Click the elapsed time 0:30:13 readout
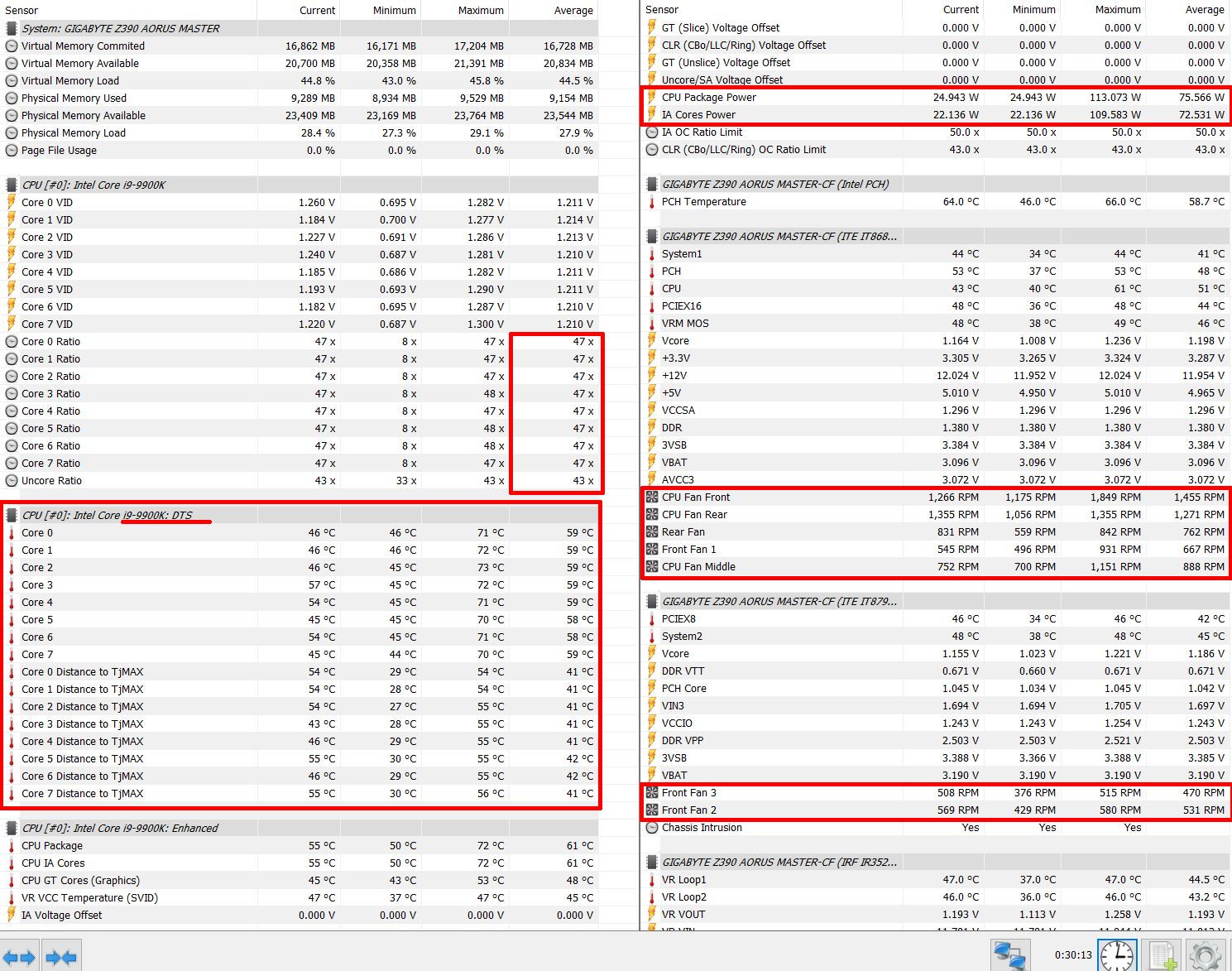Screen dimensions: 1232x971 click(1073, 955)
